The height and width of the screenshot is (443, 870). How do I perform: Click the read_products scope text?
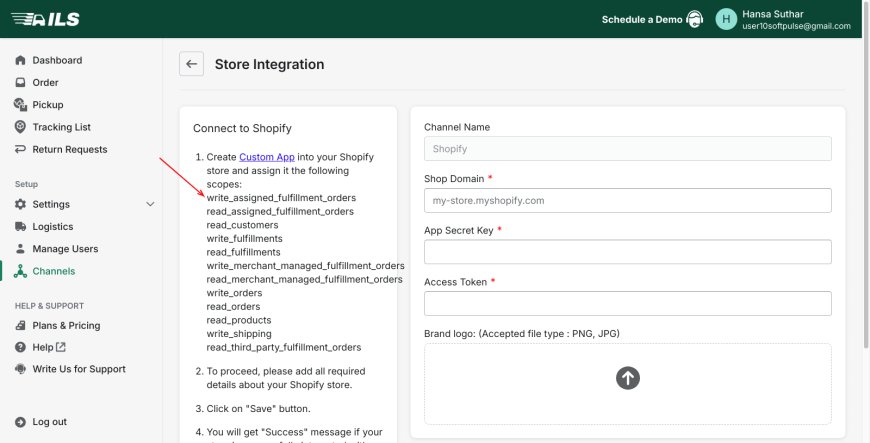point(239,320)
